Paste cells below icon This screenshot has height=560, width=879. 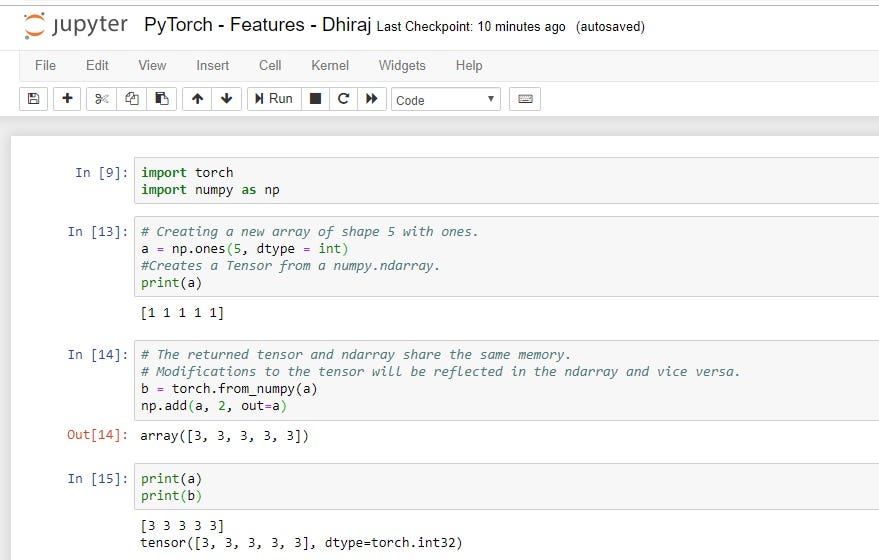click(x=162, y=99)
